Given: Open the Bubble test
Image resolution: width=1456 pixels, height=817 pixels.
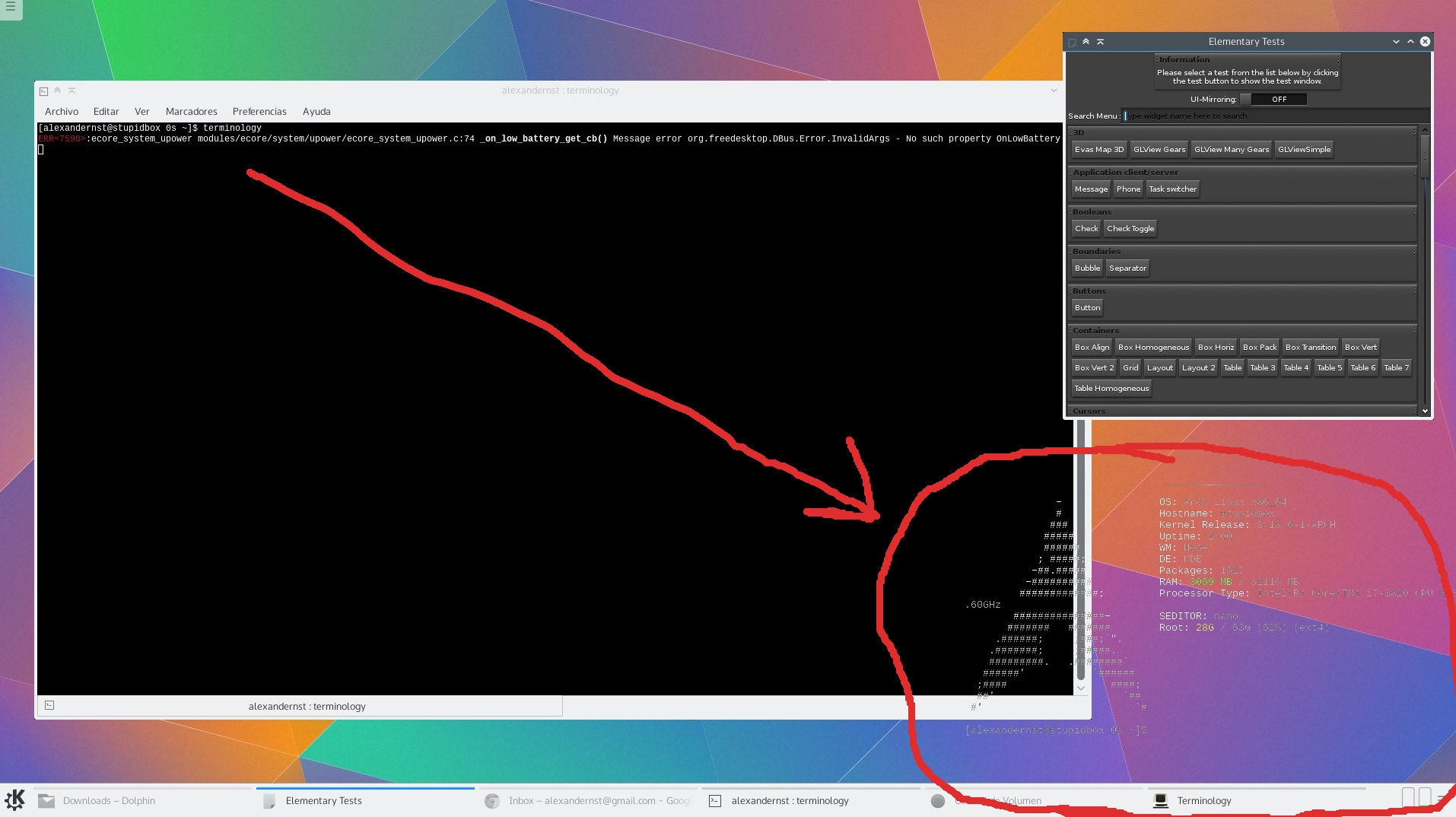Looking at the screenshot, I should pyautogui.click(x=1087, y=268).
